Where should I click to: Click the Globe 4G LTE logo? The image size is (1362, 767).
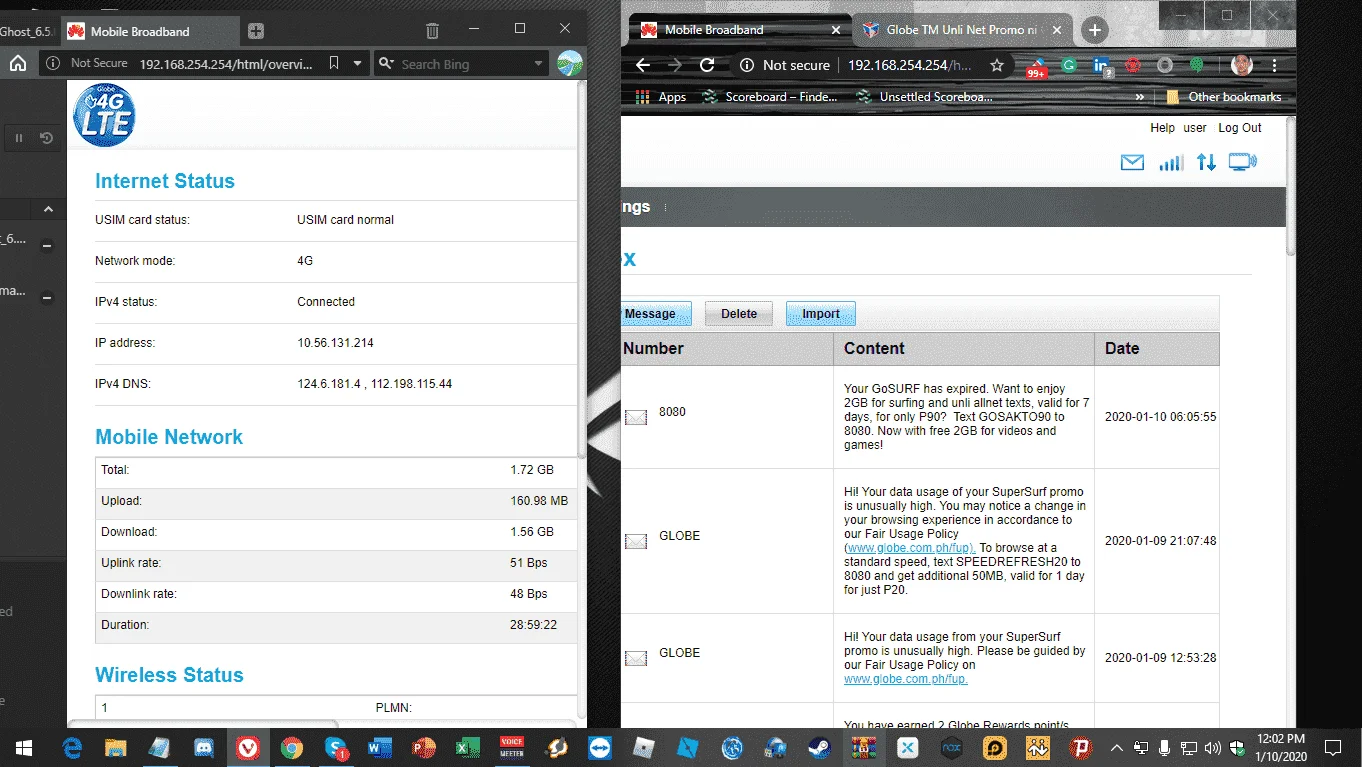(x=104, y=115)
